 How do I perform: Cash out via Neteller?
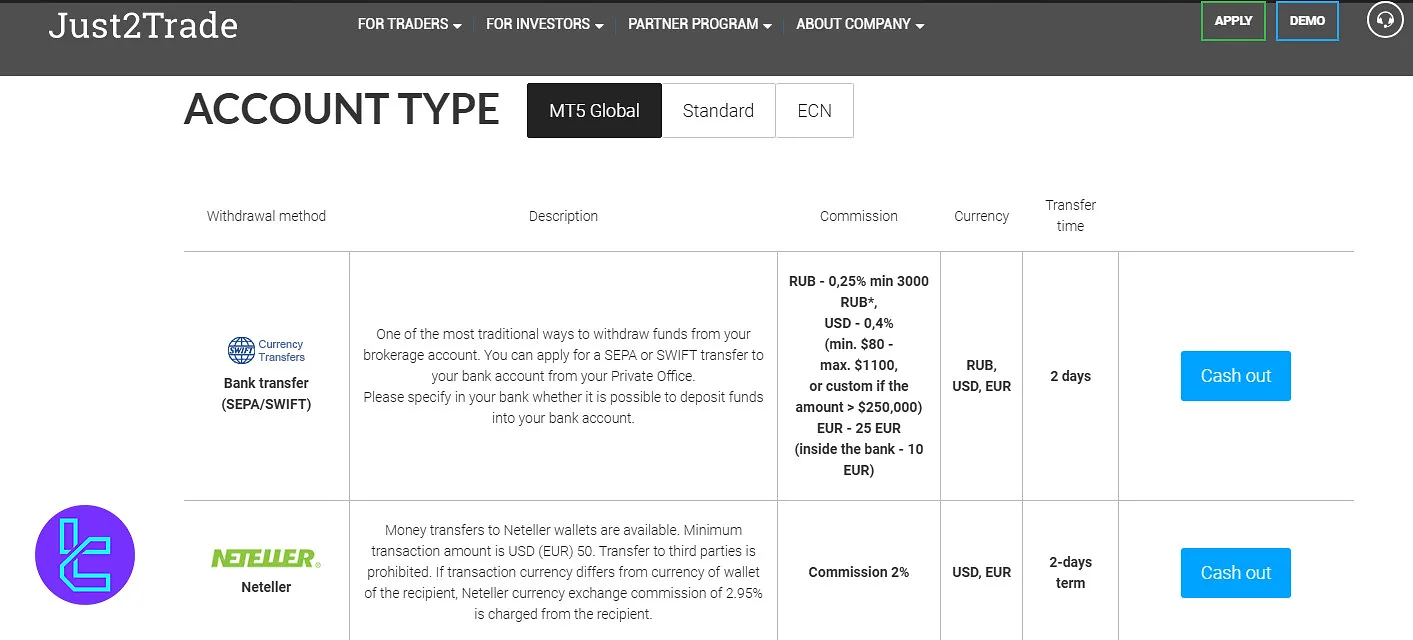1235,573
